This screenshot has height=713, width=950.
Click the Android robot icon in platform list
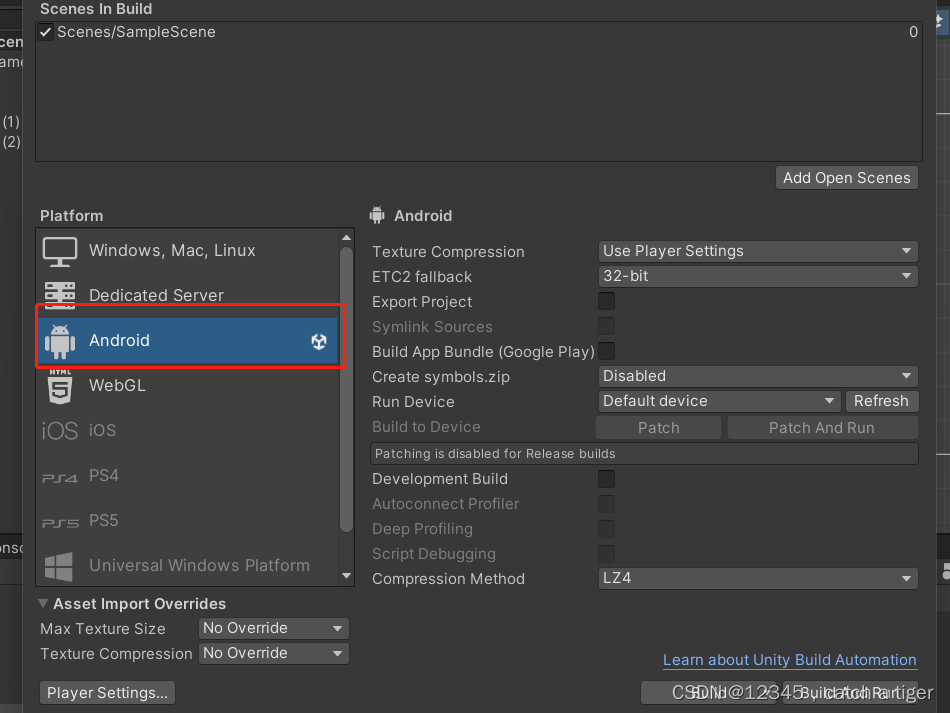click(x=60, y=341)
